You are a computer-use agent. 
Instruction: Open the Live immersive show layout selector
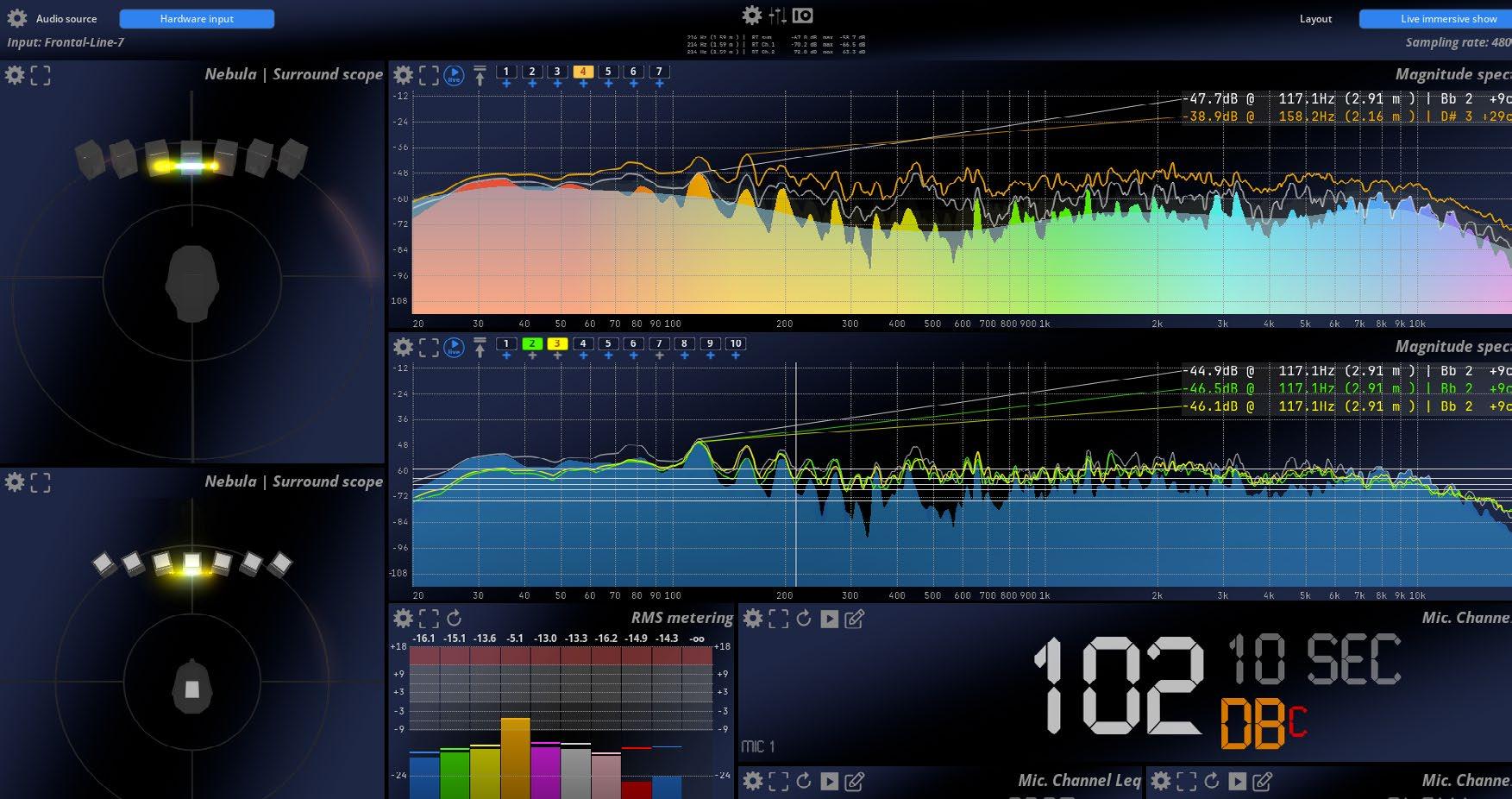point(1435,19)
